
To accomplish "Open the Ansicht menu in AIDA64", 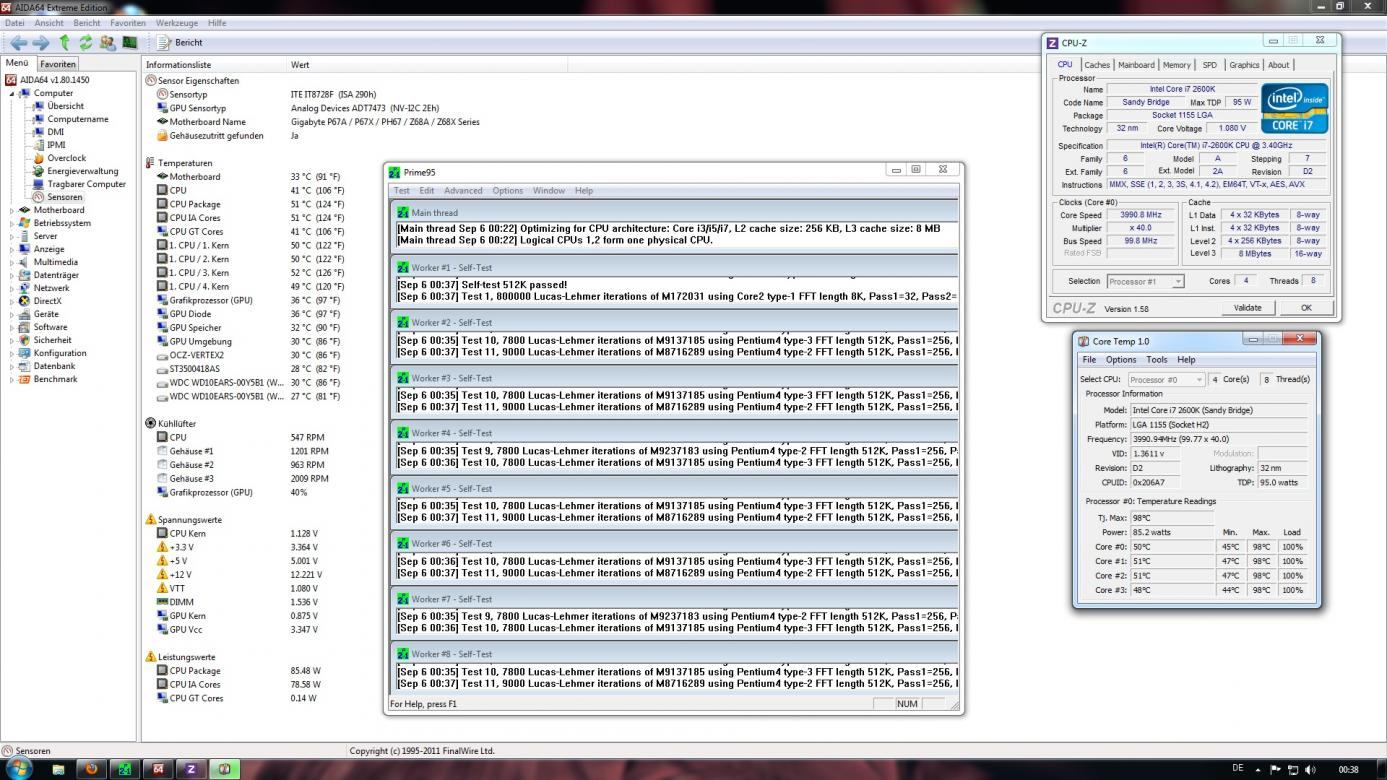I will click(x=49, y=22).
